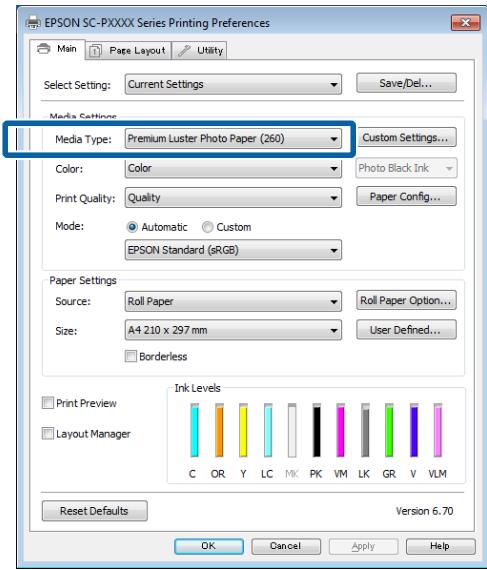Close the Printing Preferences dialog
The image size is (487, 570).
tap(465, 23)
